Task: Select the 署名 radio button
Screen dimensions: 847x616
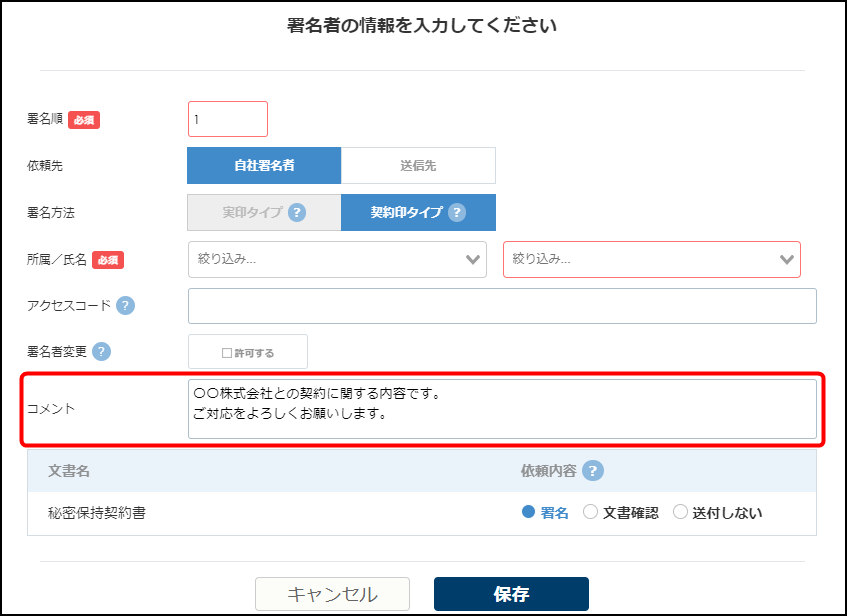Action: 528,512
